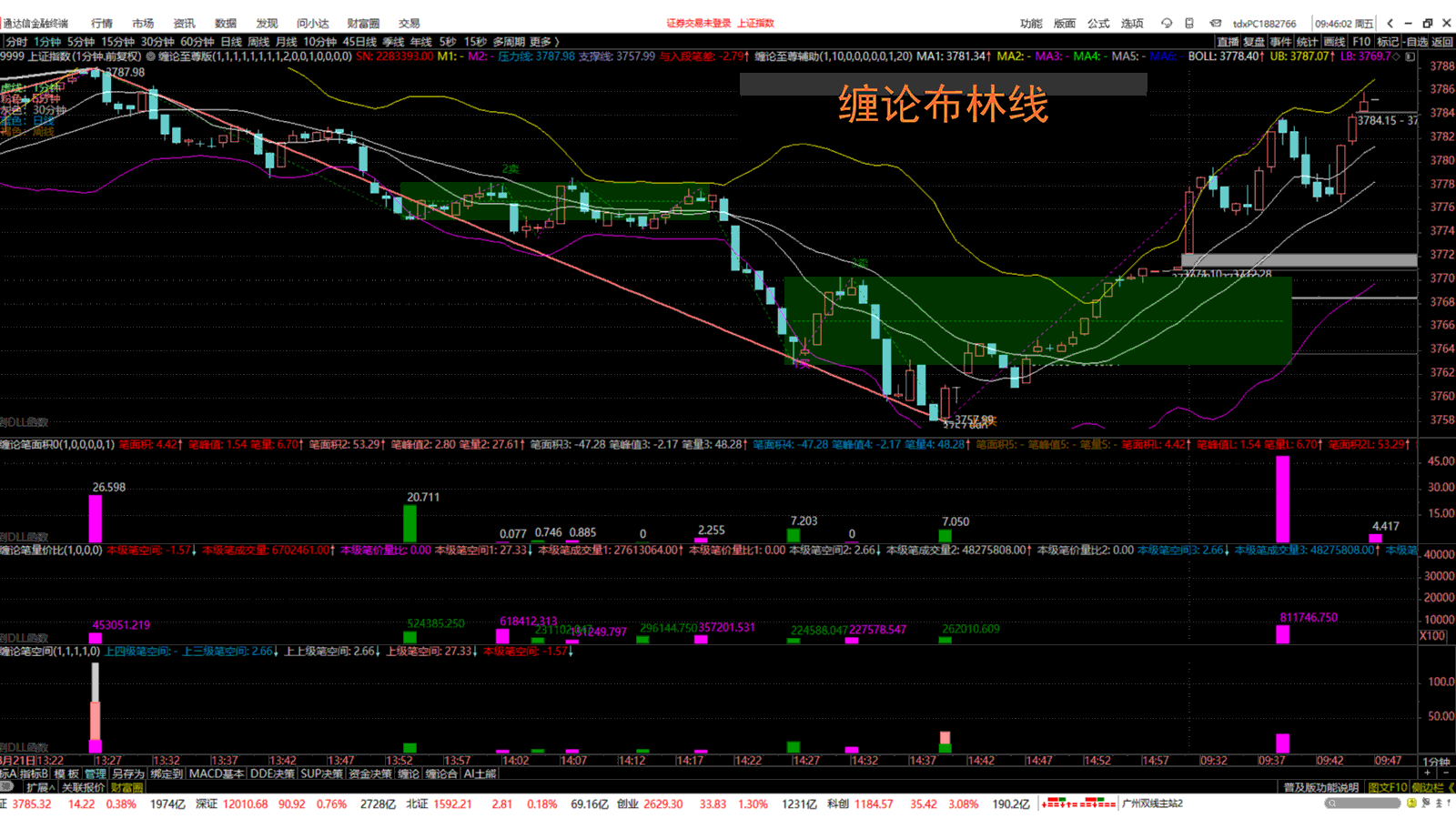Click the yellow icon beside the search box
The width and height of the screenshot is (1456, 819).
(x=1412, y=804)
